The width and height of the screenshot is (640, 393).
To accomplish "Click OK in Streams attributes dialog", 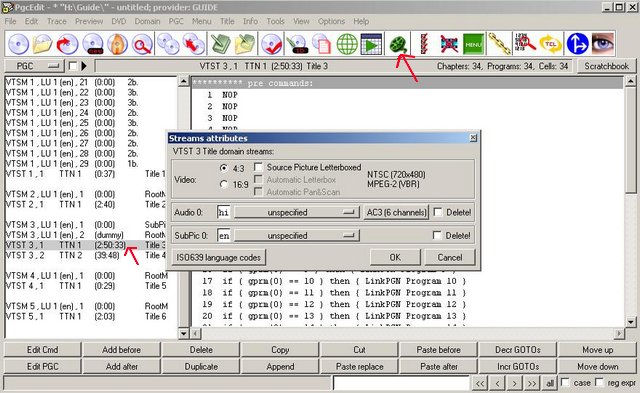I will tap(395, 258).
